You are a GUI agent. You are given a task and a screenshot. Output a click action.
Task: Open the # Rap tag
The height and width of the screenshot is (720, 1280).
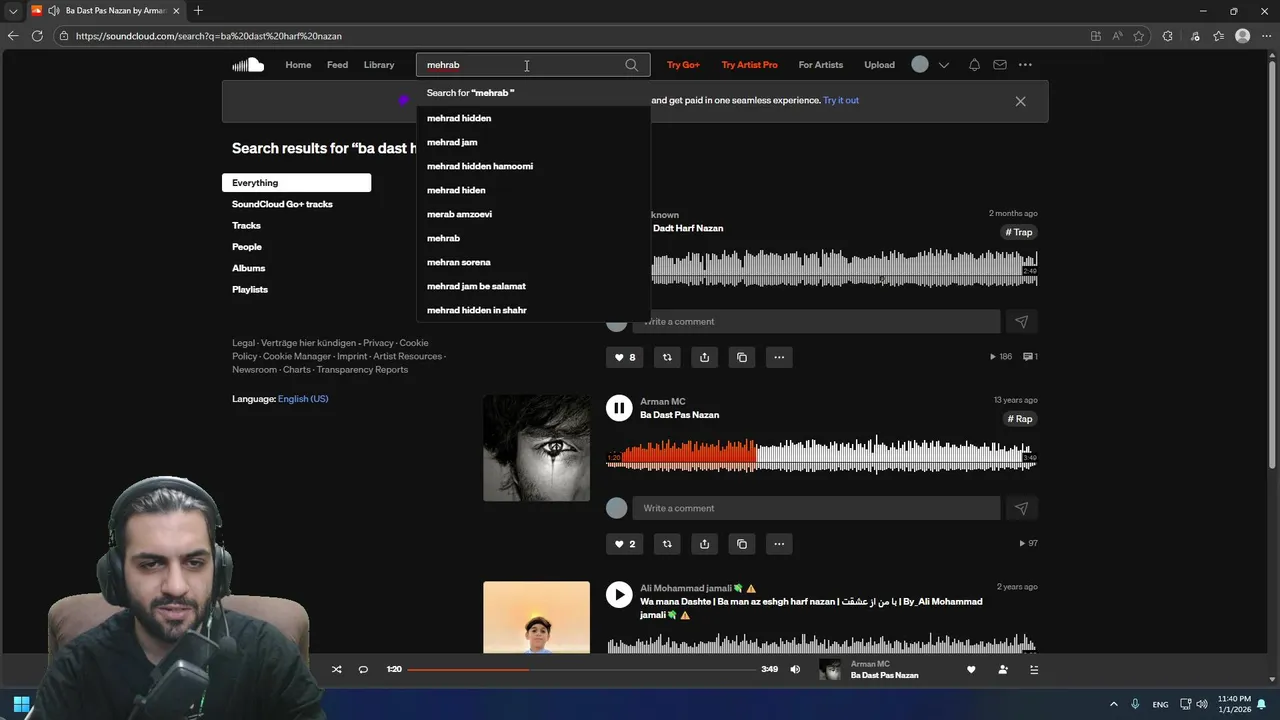click(1019, 419)
